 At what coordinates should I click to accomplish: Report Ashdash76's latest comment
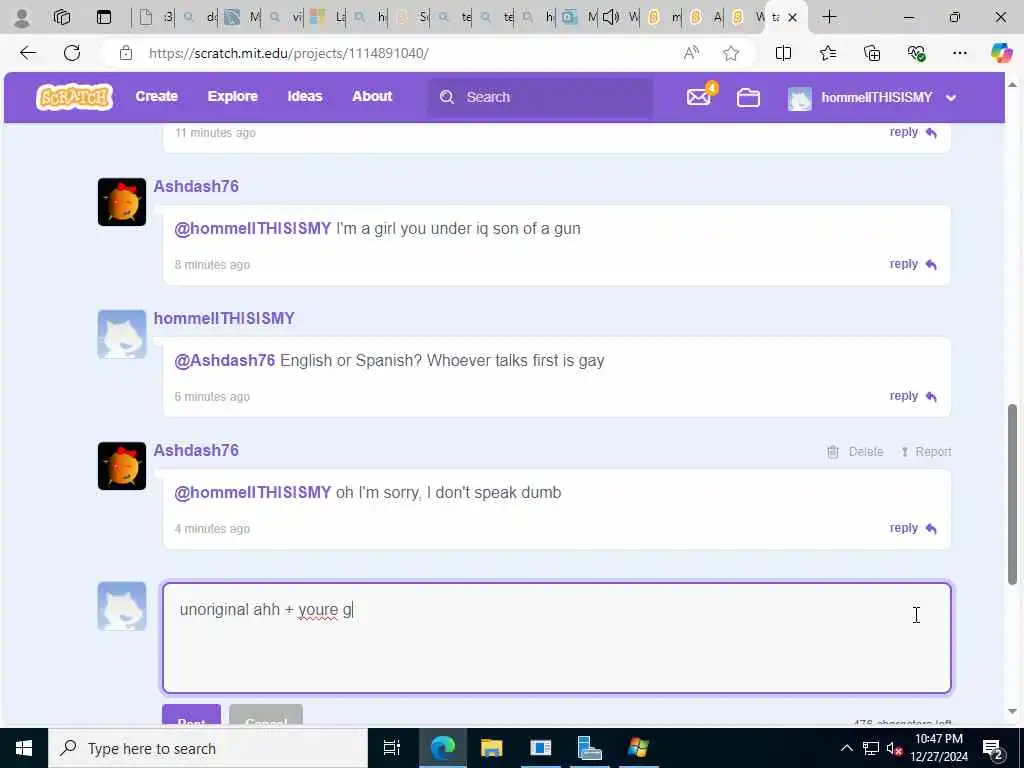coord(926,452)
